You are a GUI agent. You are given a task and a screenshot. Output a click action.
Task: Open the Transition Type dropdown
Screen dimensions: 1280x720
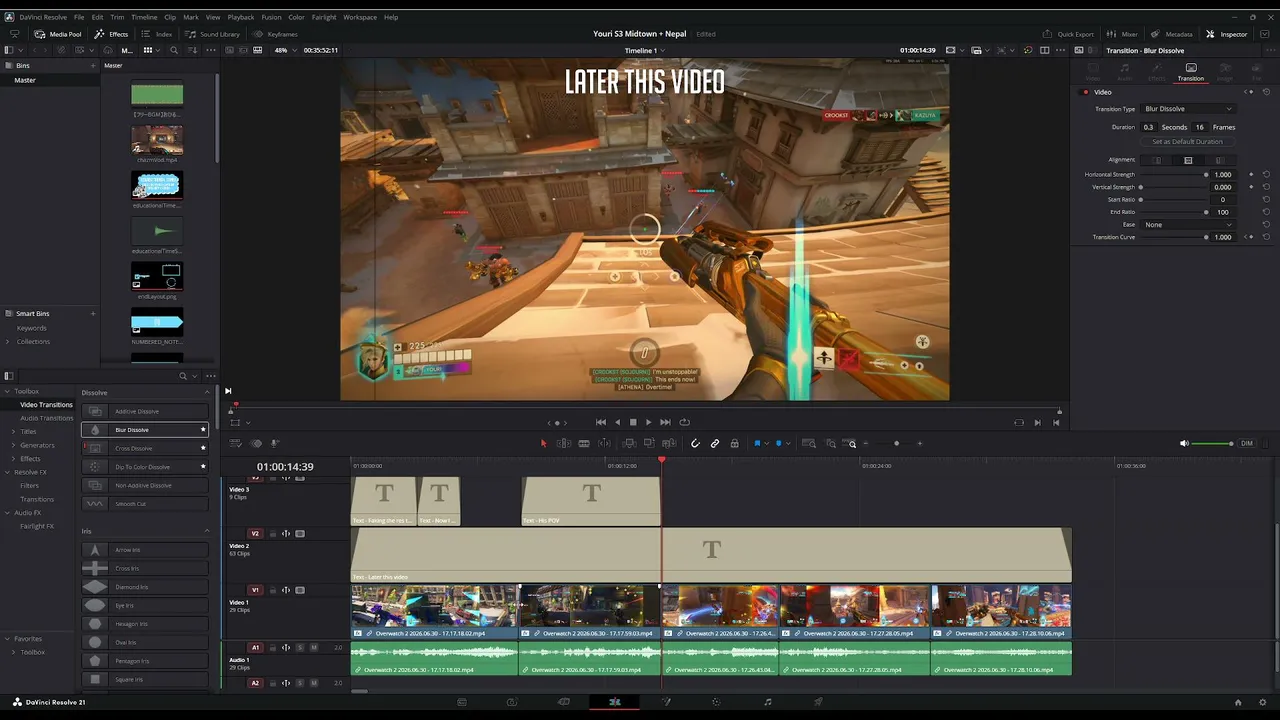[1188, 109]
